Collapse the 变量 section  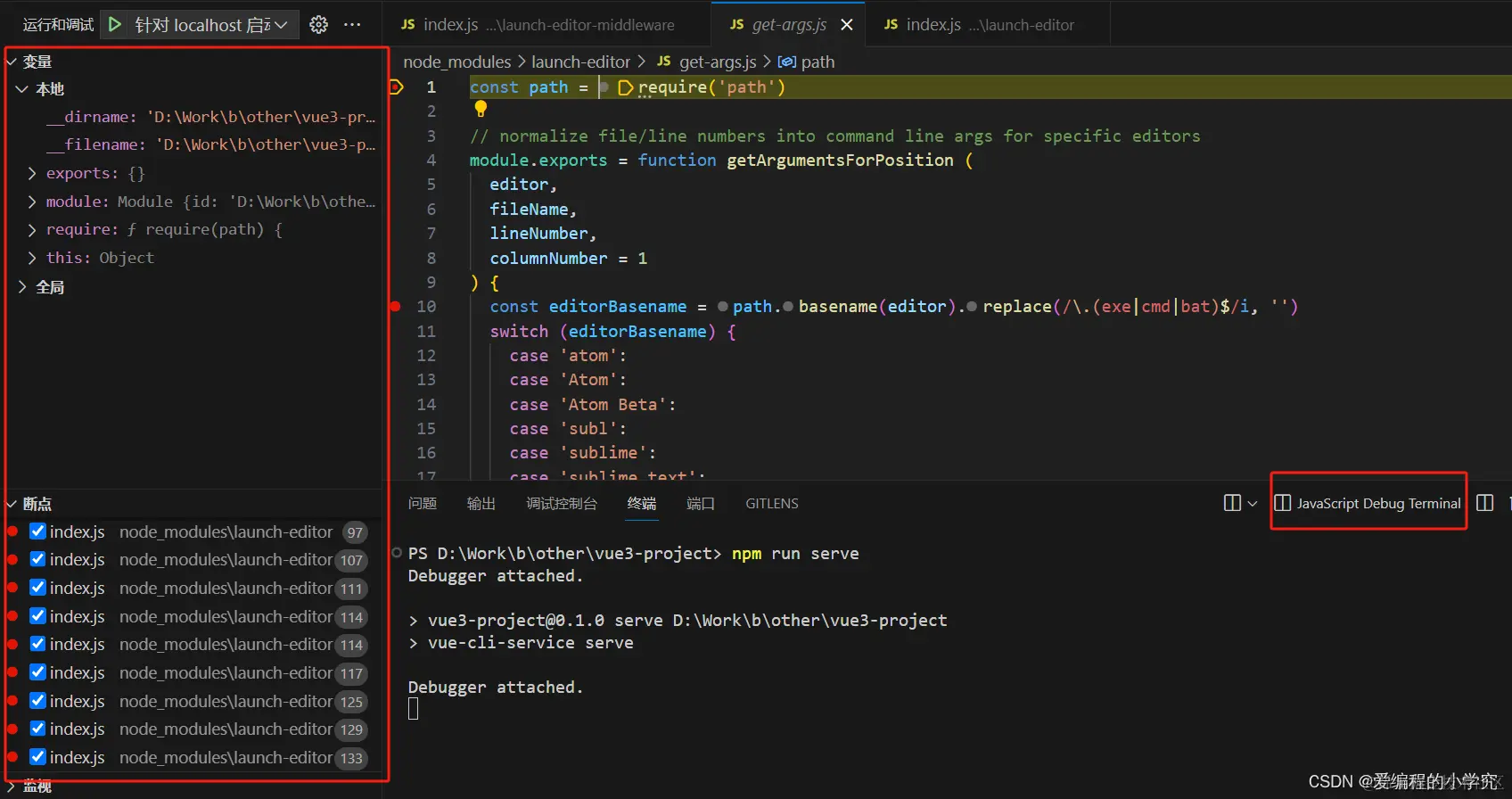[12, 62]
